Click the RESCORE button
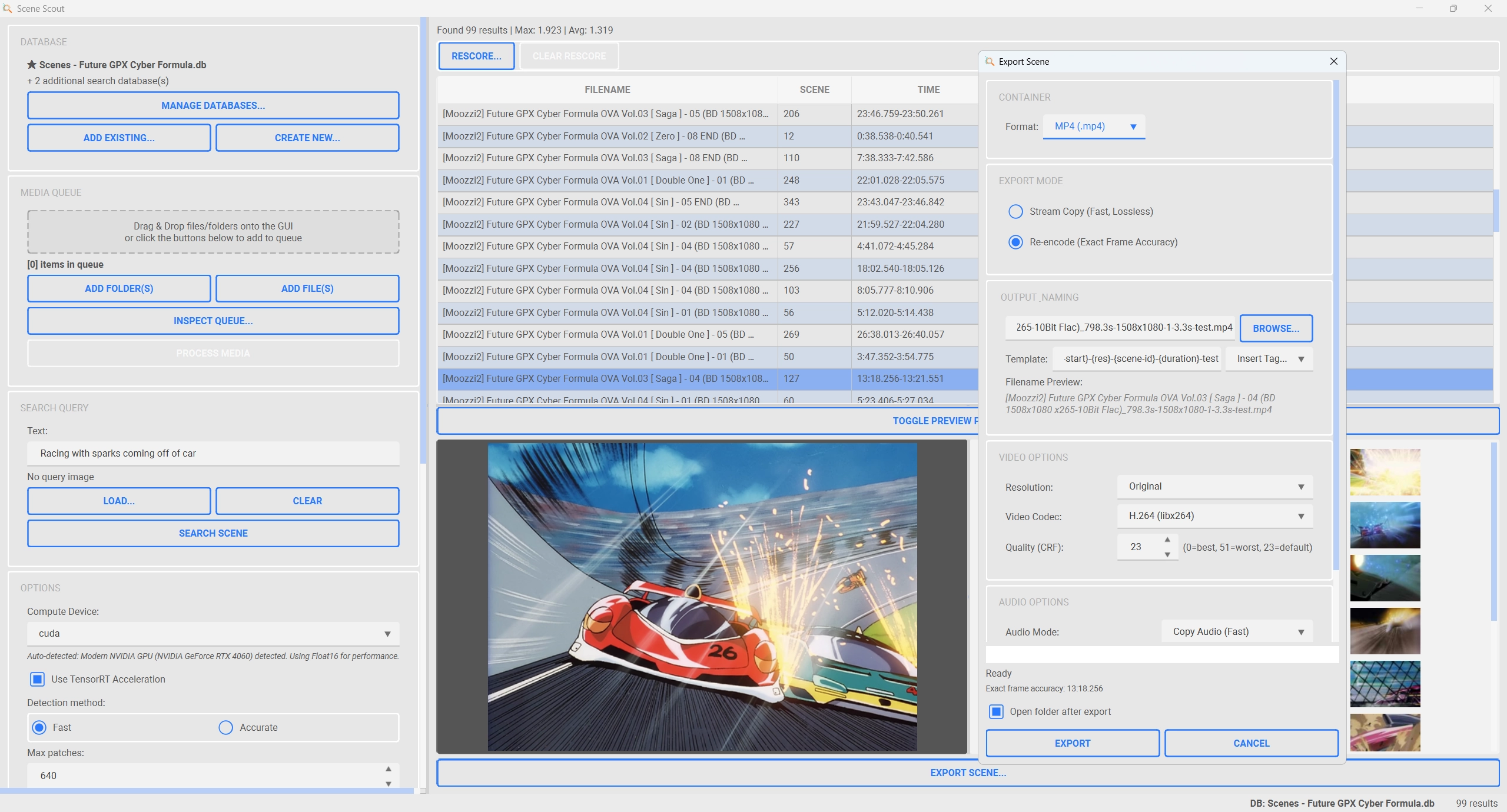The width and height of the screenshot is (1507, 812). [x=476, y=56]
